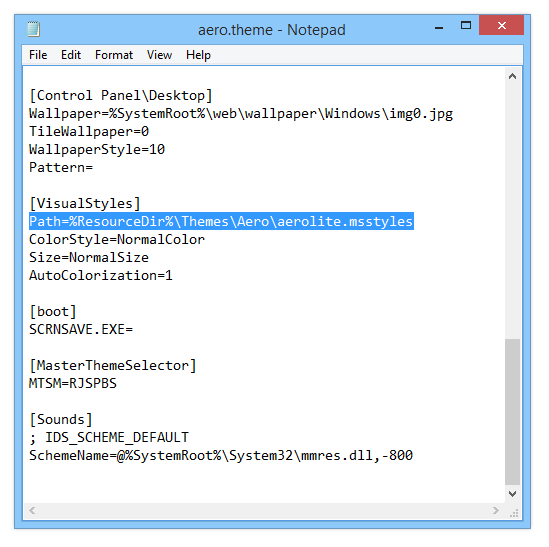The height and width of the screenshot is (547, 549).
Task: Click the highlighted Path=%ResourceDir% aerolite.msstyles line
Action: point(221,221)
